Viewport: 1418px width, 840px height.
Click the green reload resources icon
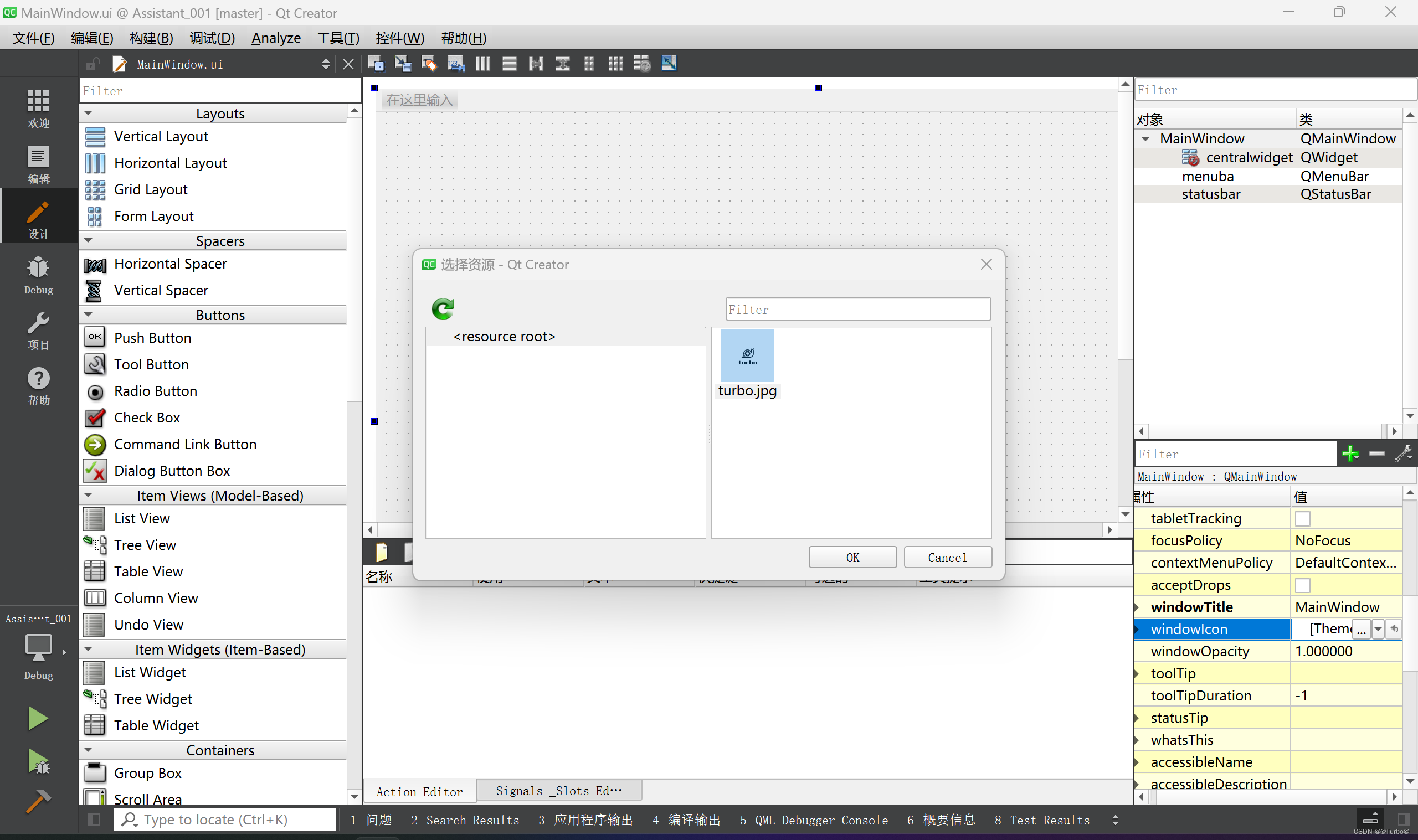(x=443, y=308)
